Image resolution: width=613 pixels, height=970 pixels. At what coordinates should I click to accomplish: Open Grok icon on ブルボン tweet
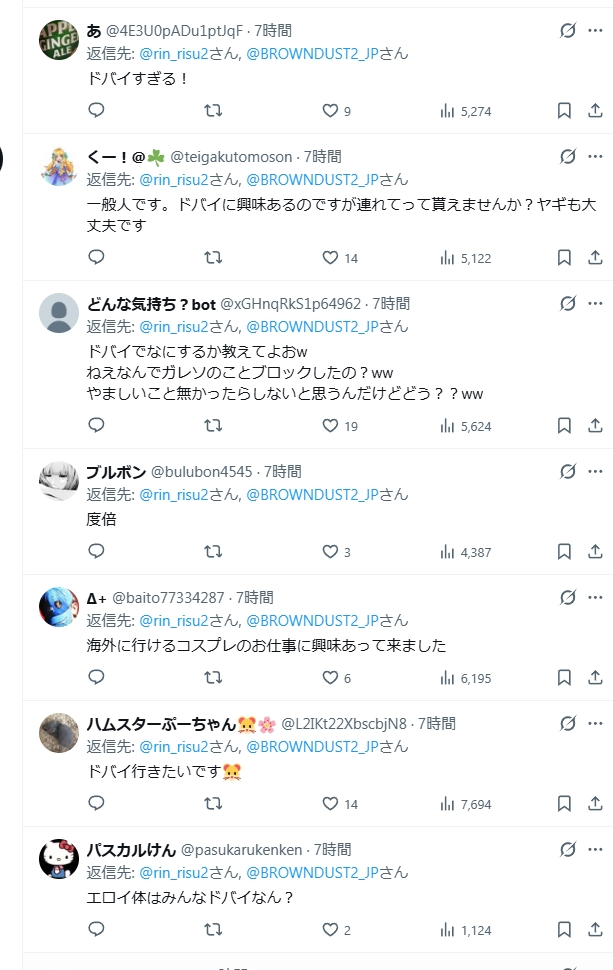[x=567, y=471]
